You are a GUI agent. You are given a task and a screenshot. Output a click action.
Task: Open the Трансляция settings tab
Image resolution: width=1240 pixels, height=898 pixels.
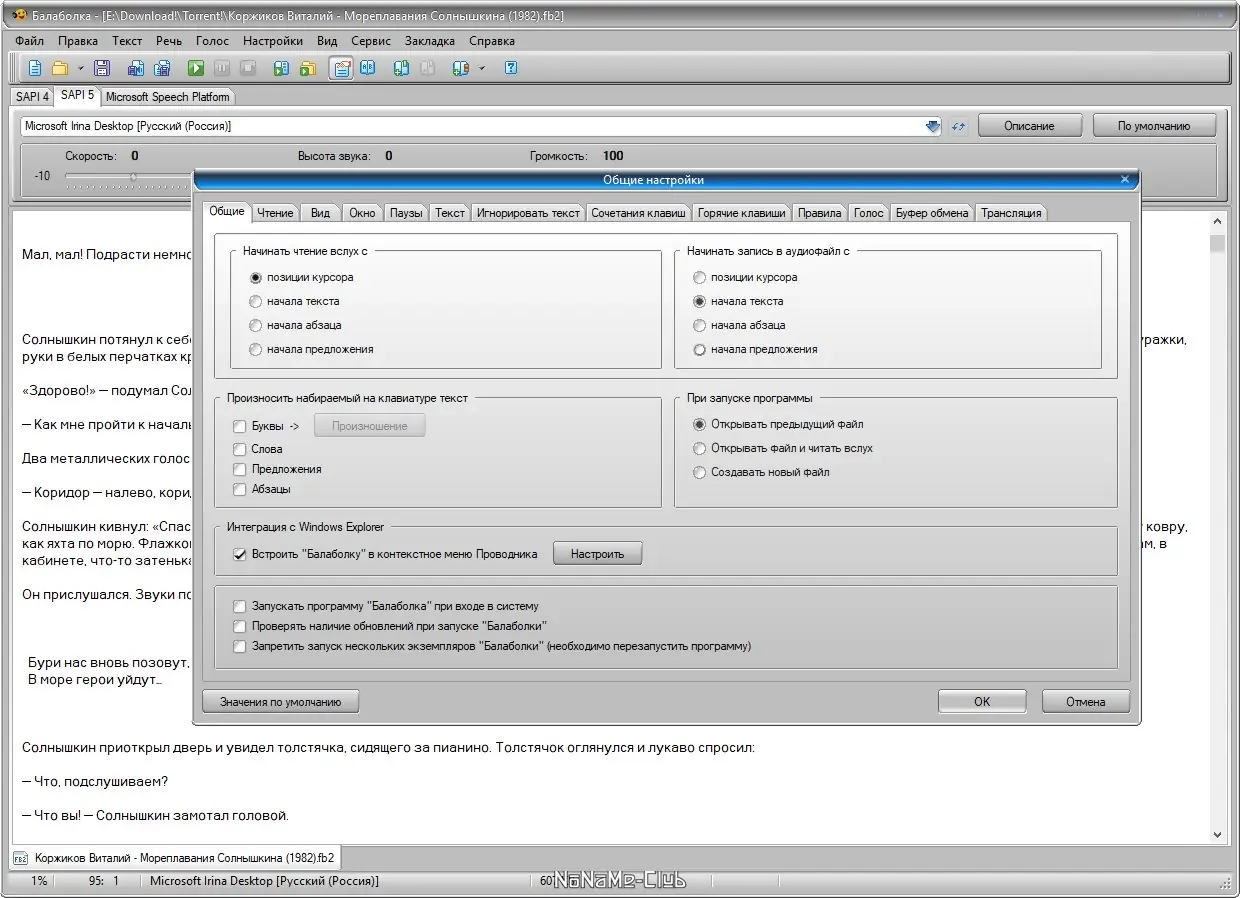pyautogui.click(x=1011, y=213)
